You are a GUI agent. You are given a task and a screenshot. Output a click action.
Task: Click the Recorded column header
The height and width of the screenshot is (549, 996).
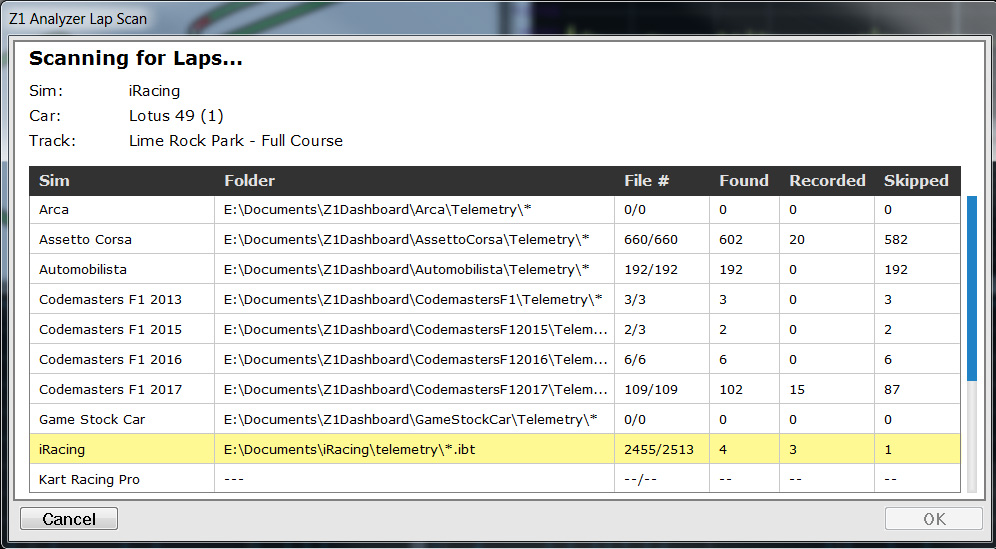pos(827,180)
